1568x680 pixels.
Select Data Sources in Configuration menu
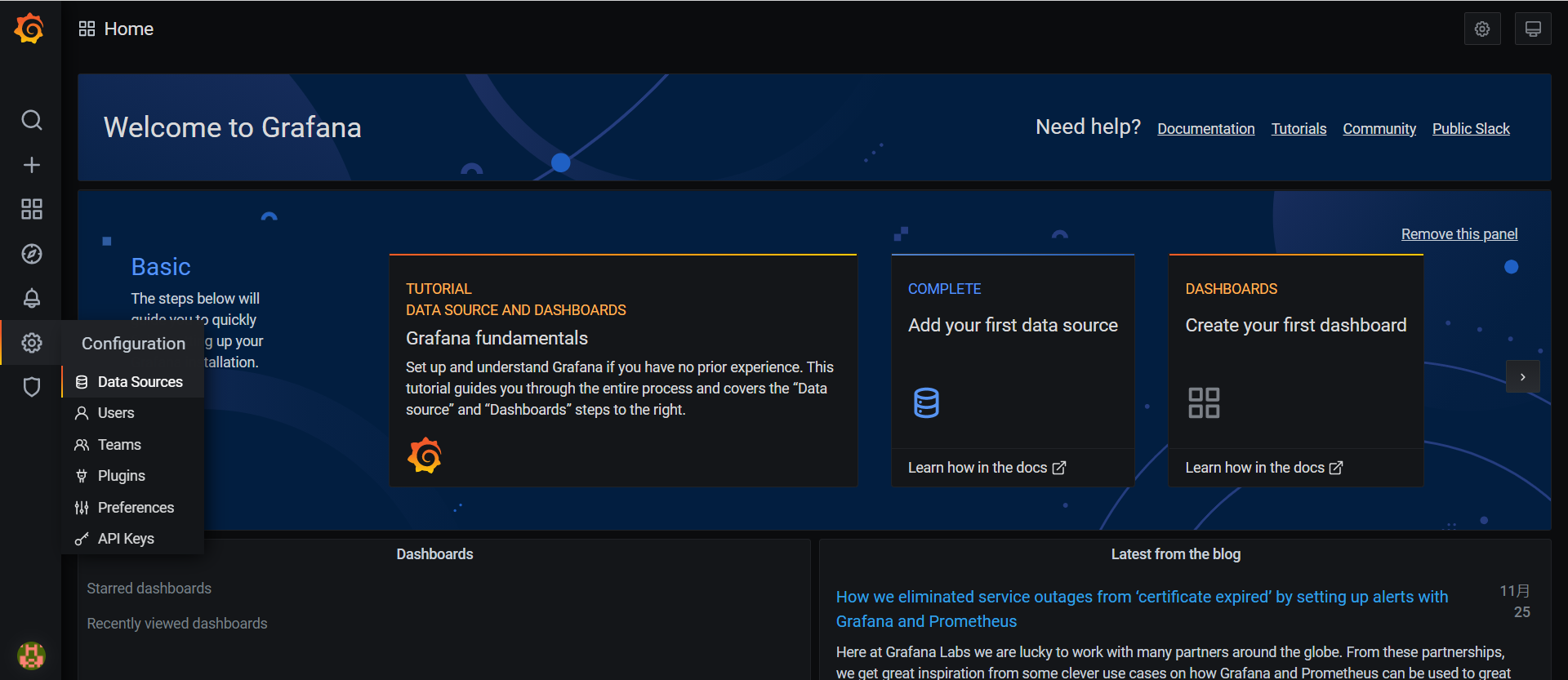(132, 382)
